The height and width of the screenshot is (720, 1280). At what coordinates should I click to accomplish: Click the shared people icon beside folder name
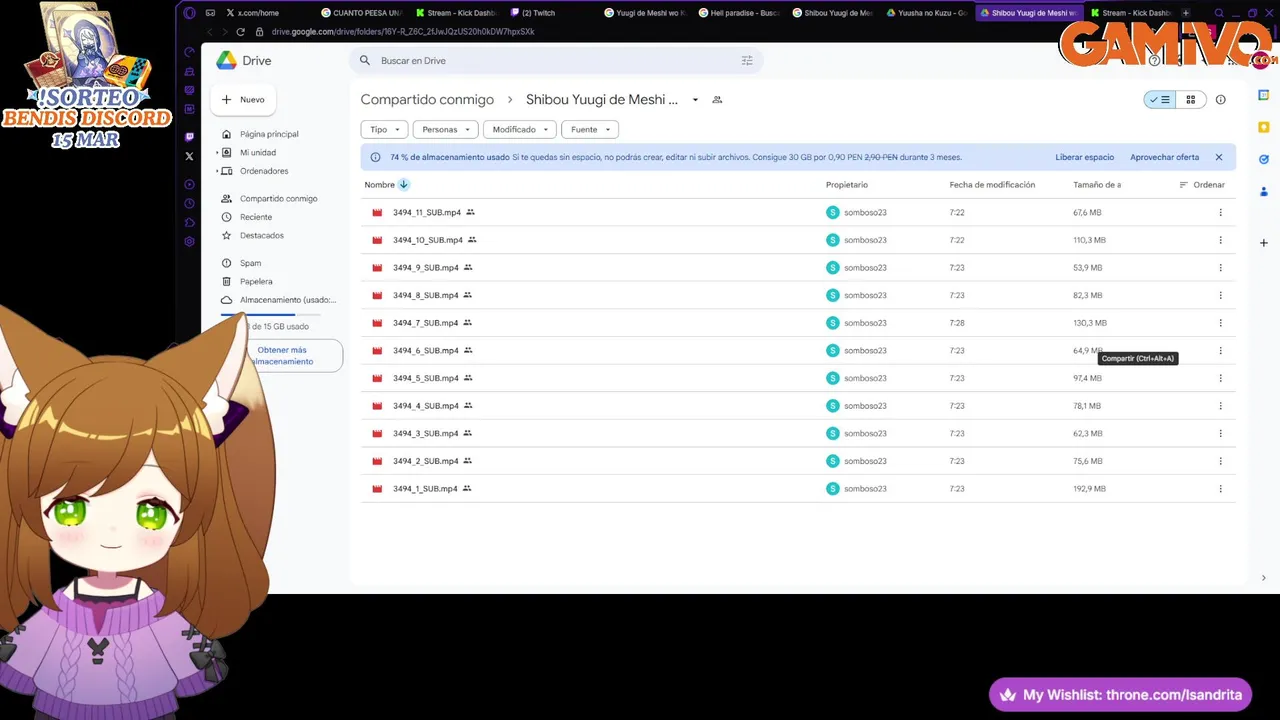tap(717, 100)
